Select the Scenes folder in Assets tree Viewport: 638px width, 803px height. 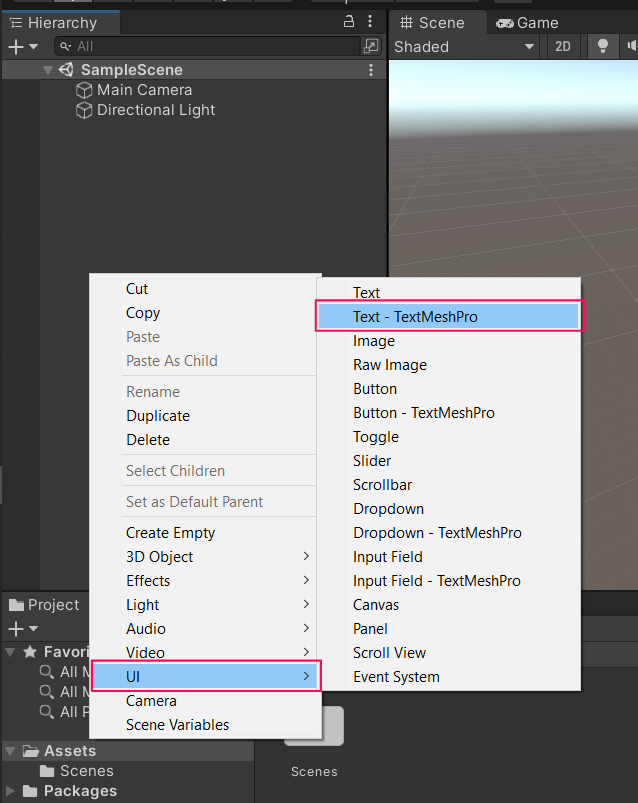click(77, 771)
